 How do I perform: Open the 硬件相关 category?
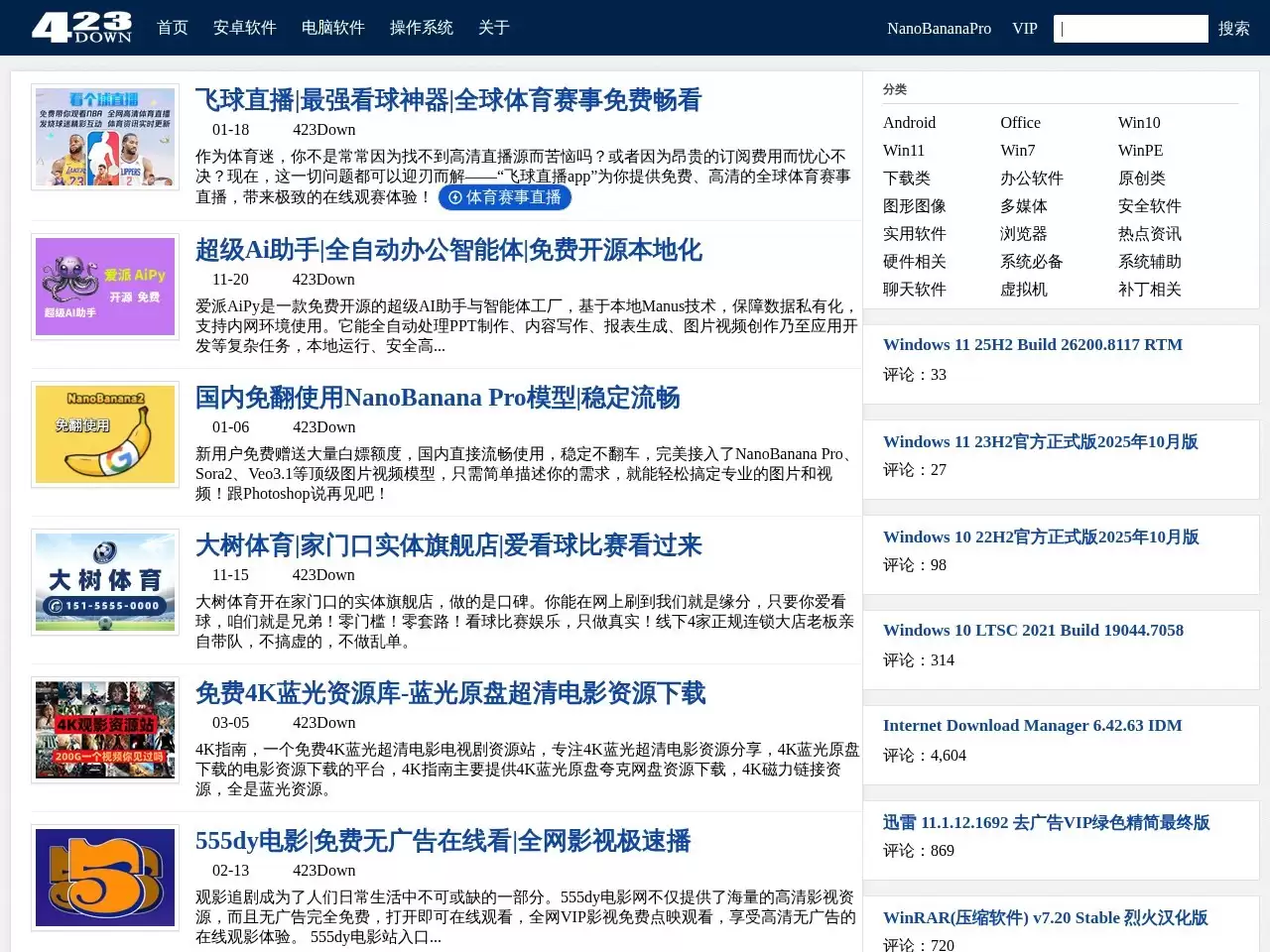point(915,262)
